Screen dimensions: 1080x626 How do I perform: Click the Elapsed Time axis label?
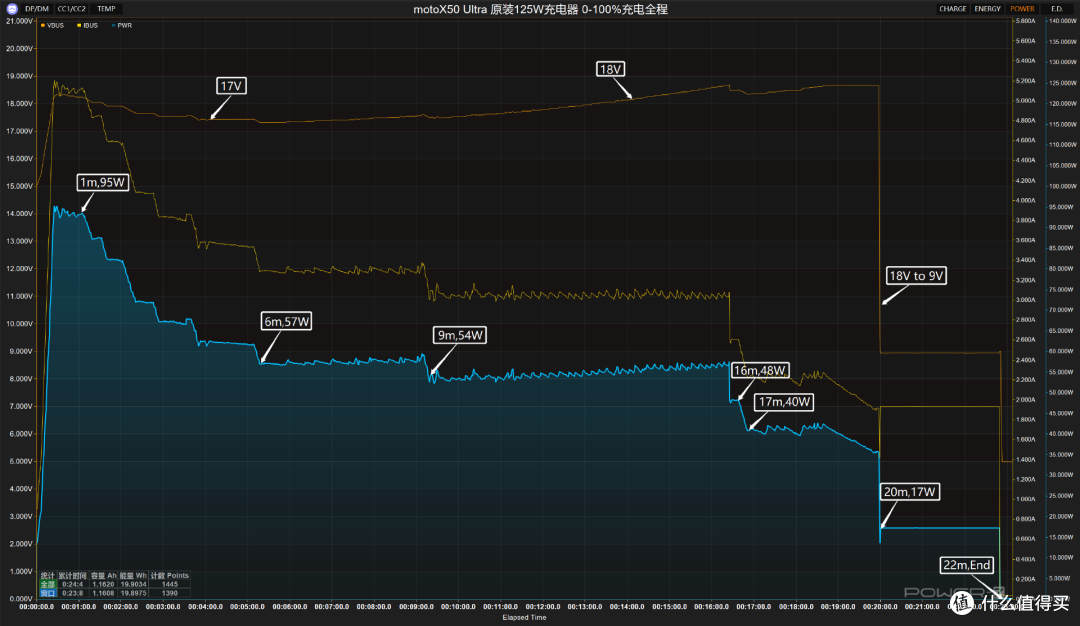click(524, 618)
